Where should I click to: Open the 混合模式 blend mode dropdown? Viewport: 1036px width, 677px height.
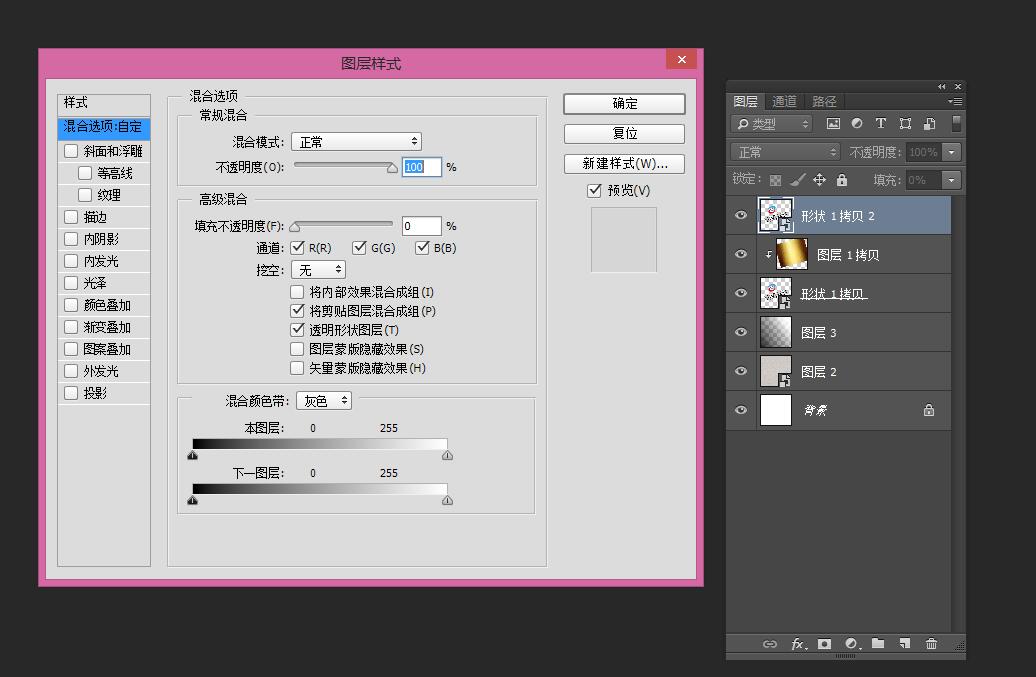(356, 142)
